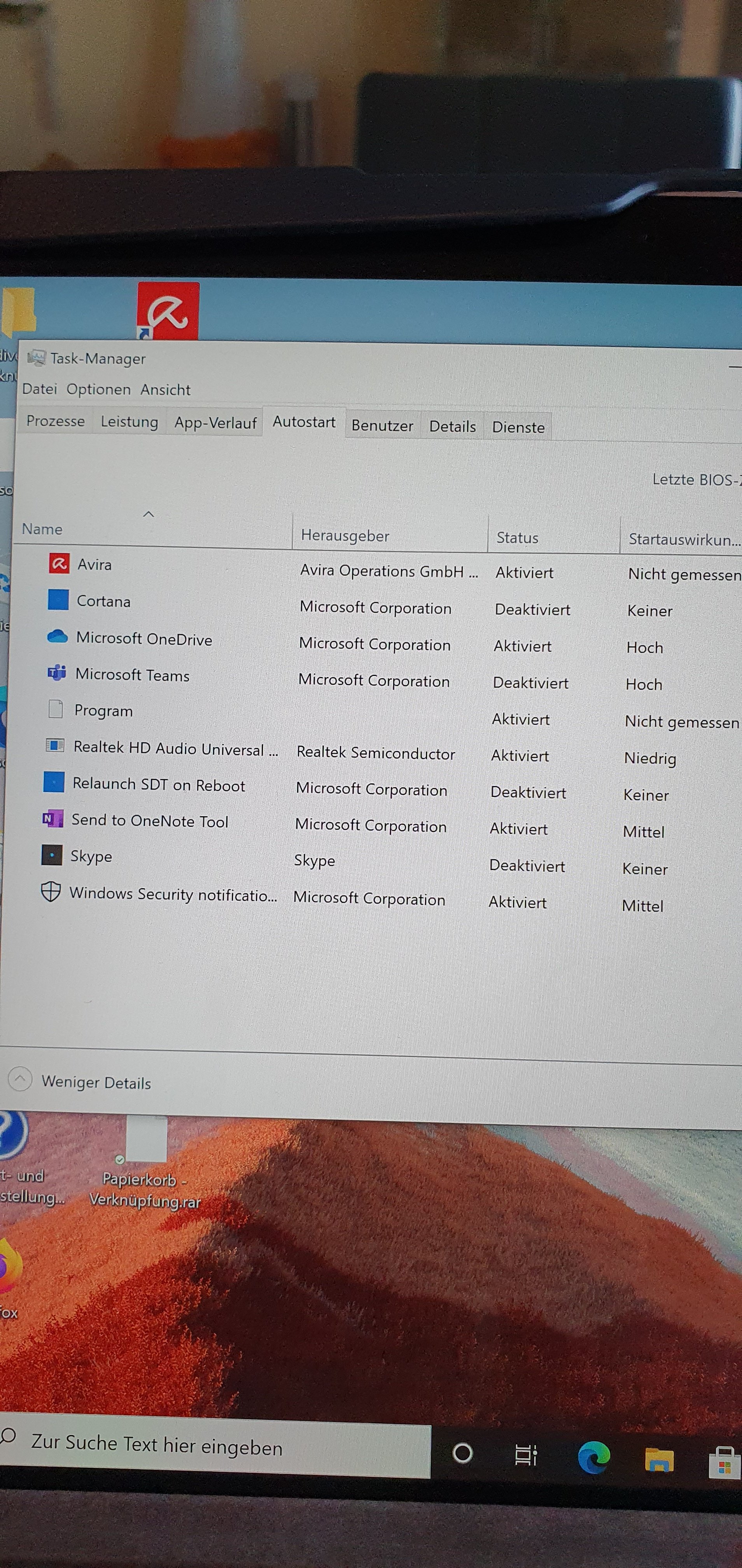Click the Letzte BIOS label

click(x=697, y=480)
